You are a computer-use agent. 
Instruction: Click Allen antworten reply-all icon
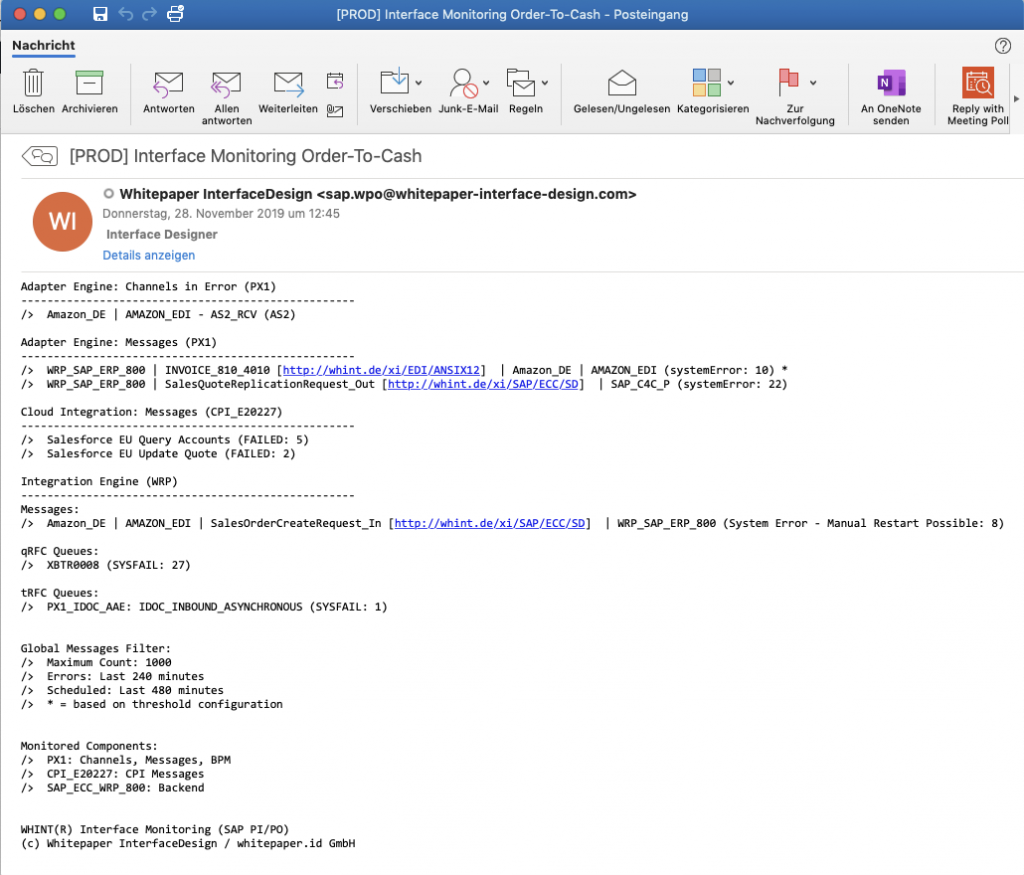(x=226, y=84)
